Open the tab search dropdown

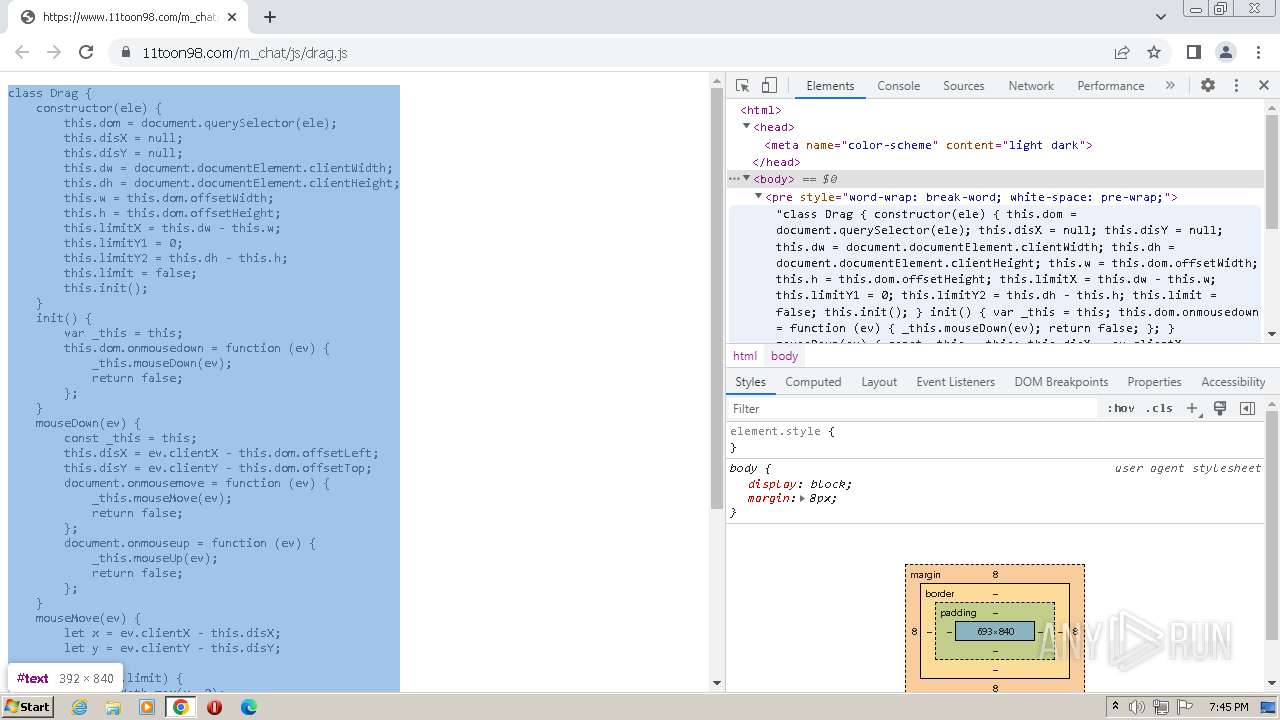point(1160,16)
